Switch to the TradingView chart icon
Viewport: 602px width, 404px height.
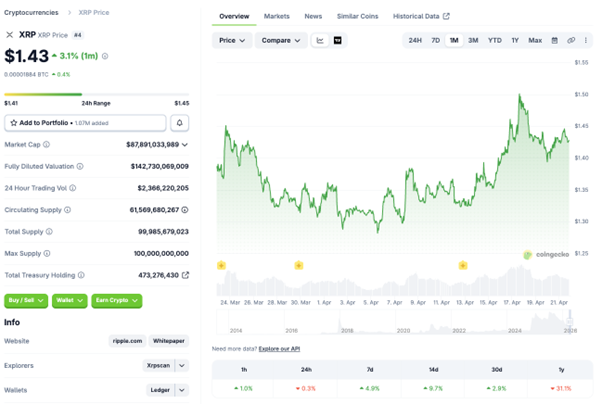pos(338,40)
